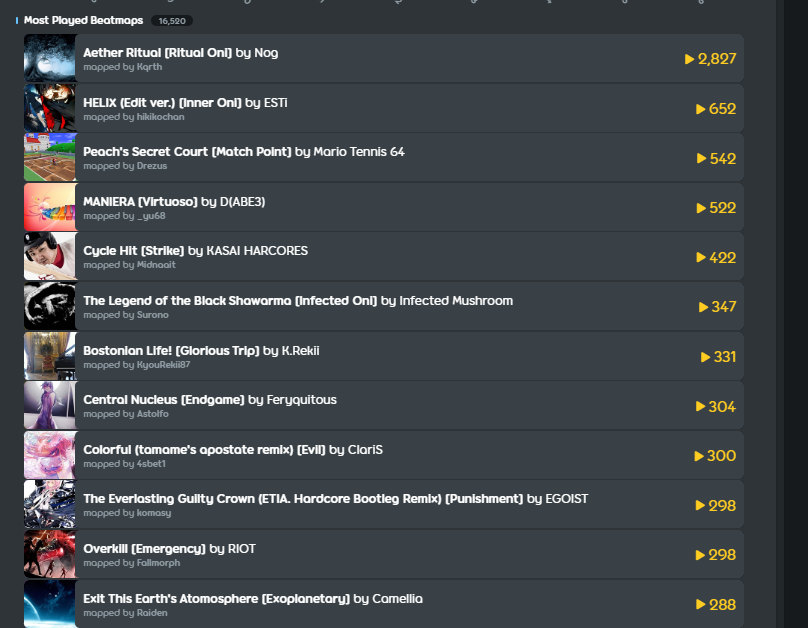This screenshot has height=628, width=808.
Task: Click the 422 play count
Action: pyautogui.click(x=722, y=257)
